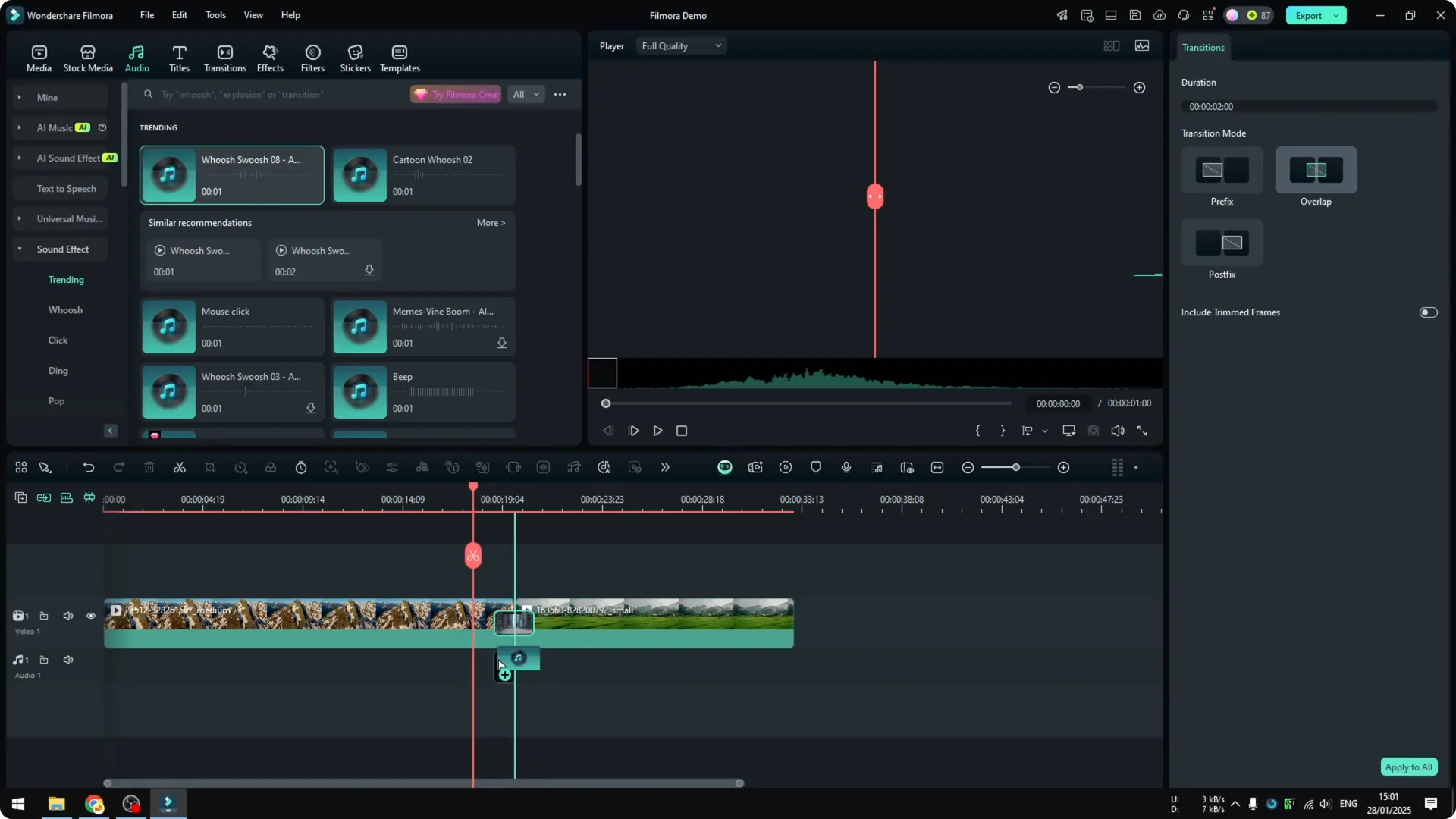This screenshot has width=1456, height=819.
Task: Open the Media tab
Action: point(39,58)
